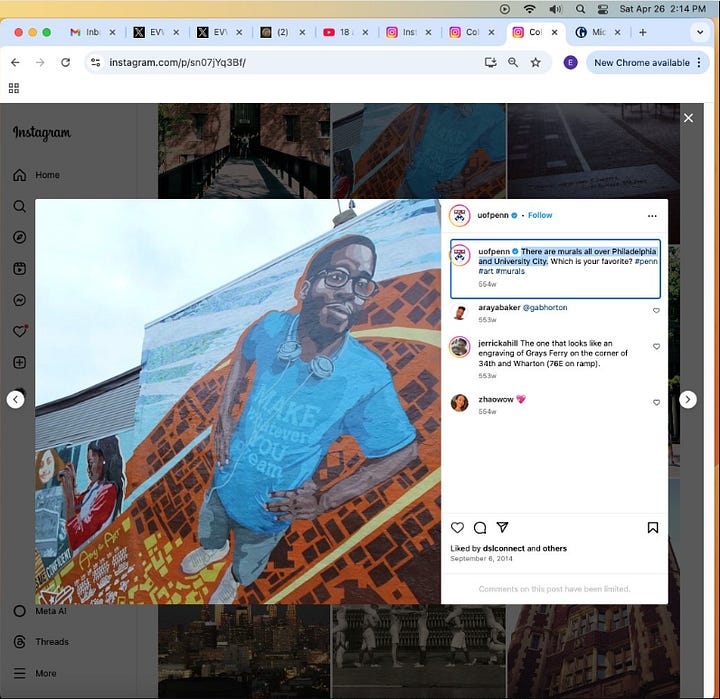Click the Instagram logo
Screen dimensions: 720x699
[x=42, y=133]
